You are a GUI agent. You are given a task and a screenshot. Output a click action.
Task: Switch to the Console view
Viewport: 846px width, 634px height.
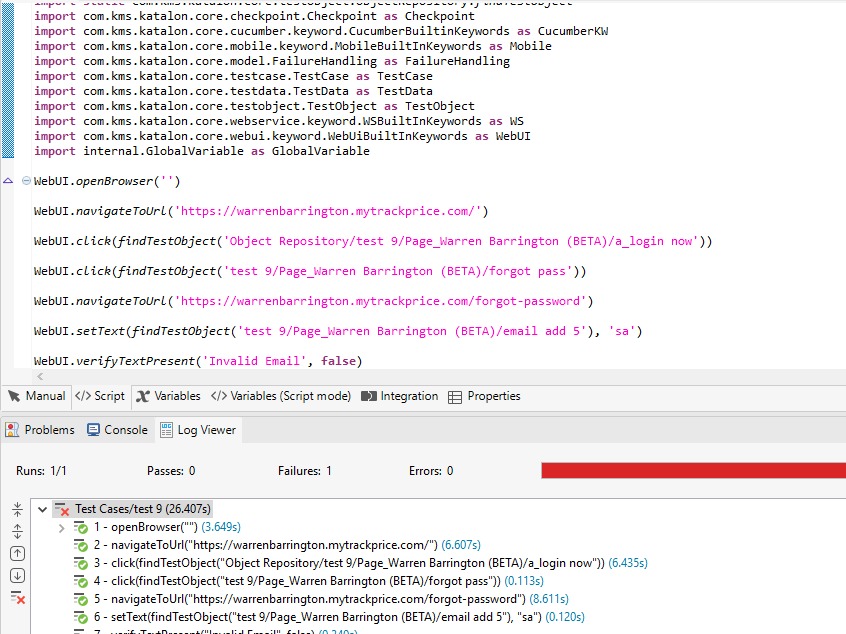pyautogui.click(x=117, y=430)
